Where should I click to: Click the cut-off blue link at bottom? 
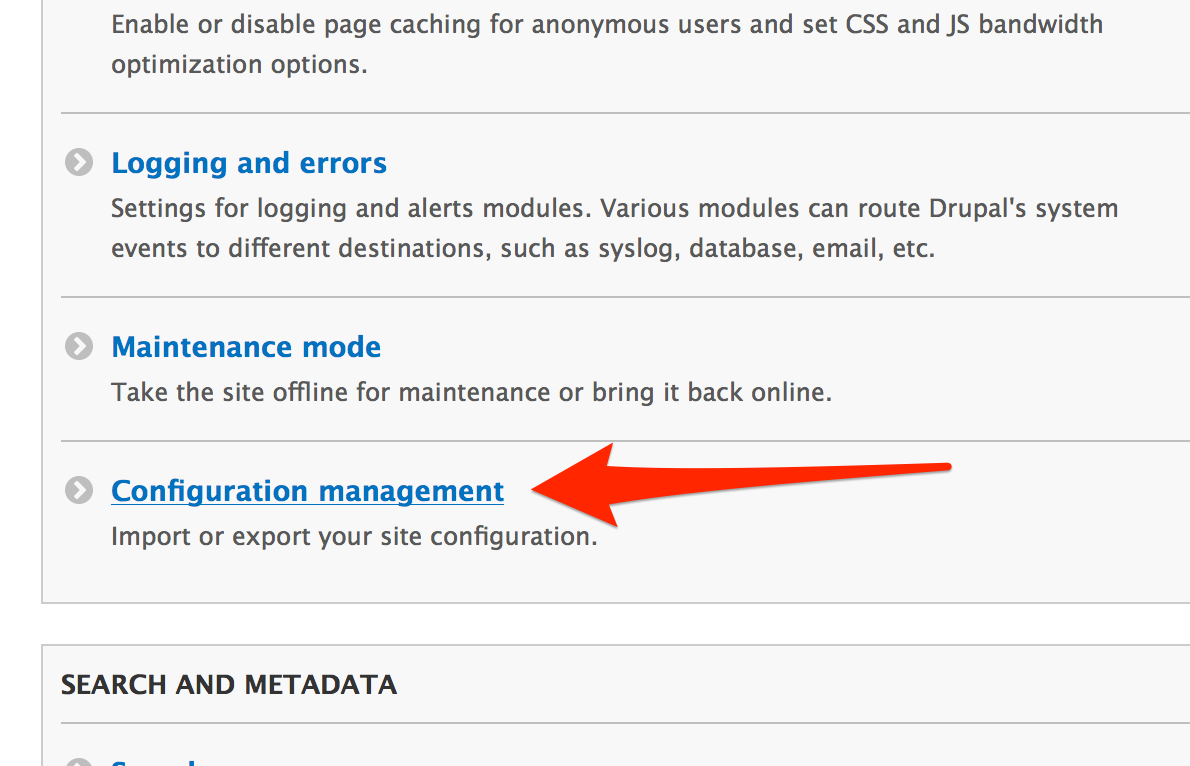150,762
